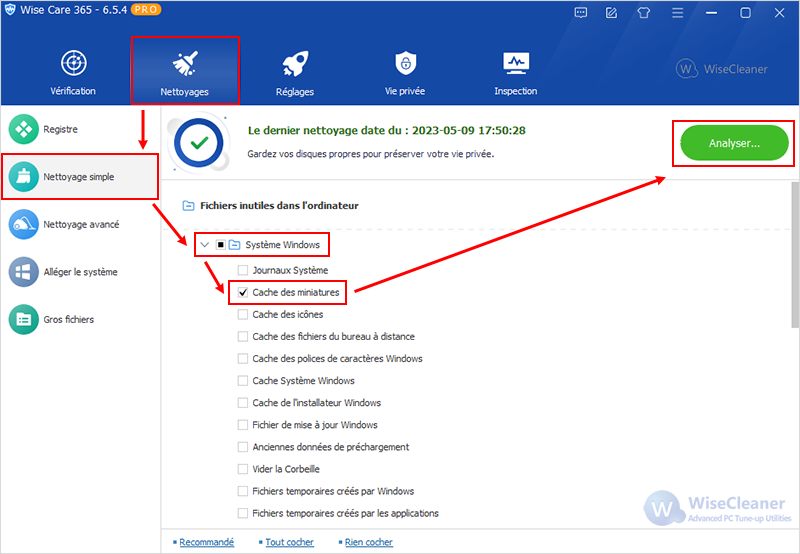Open the Inspection tab
The width and height of the screenshot is (800, 554).
pos(515,71)
